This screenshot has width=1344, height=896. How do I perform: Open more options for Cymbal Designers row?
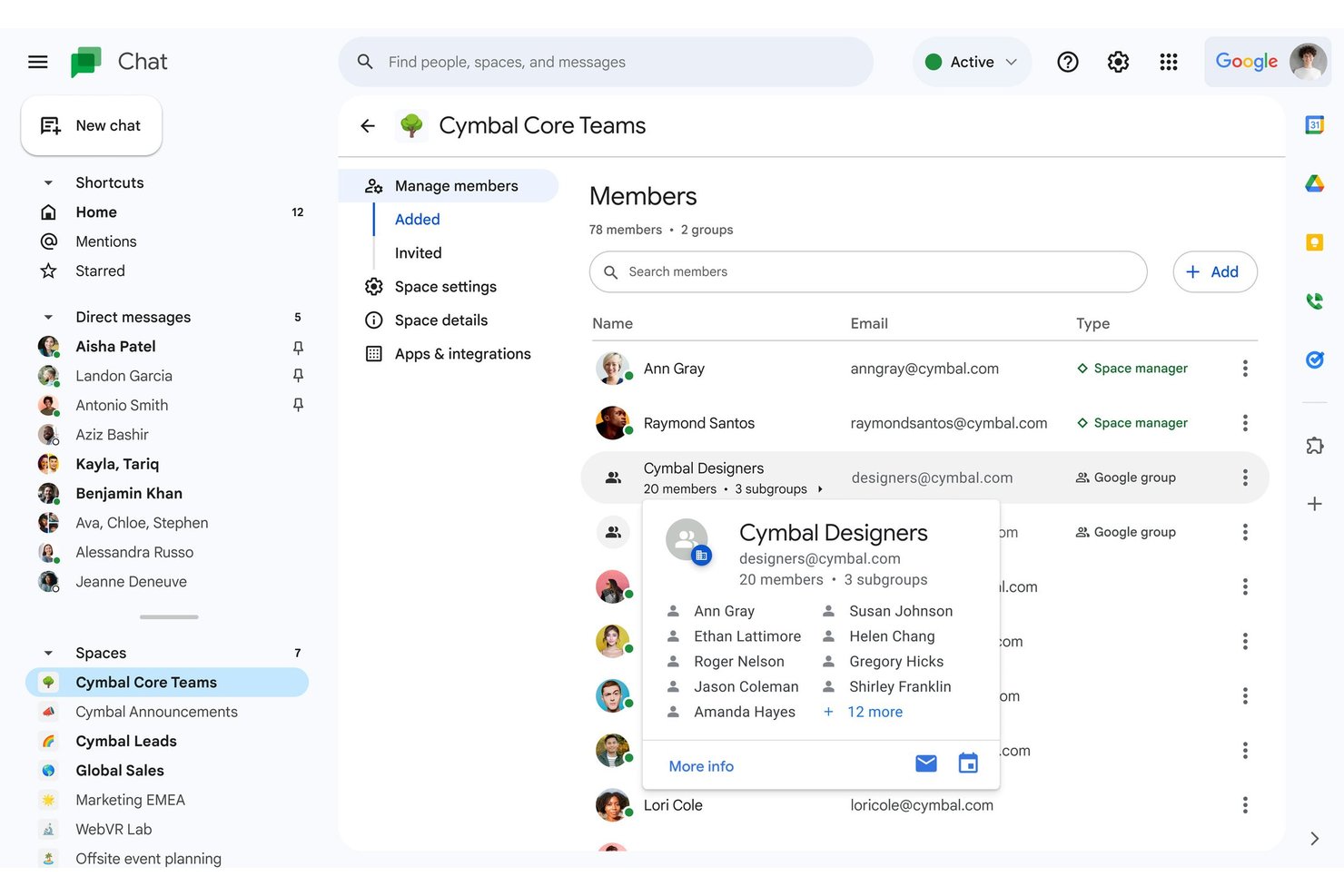(1245, 478)
